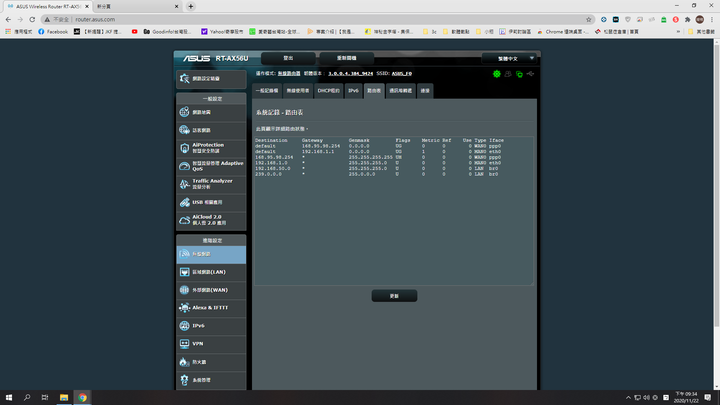This screenshot has height=405, width=720.
Task: Open the Guest Network sidebar item
Action: click(211, 130)
